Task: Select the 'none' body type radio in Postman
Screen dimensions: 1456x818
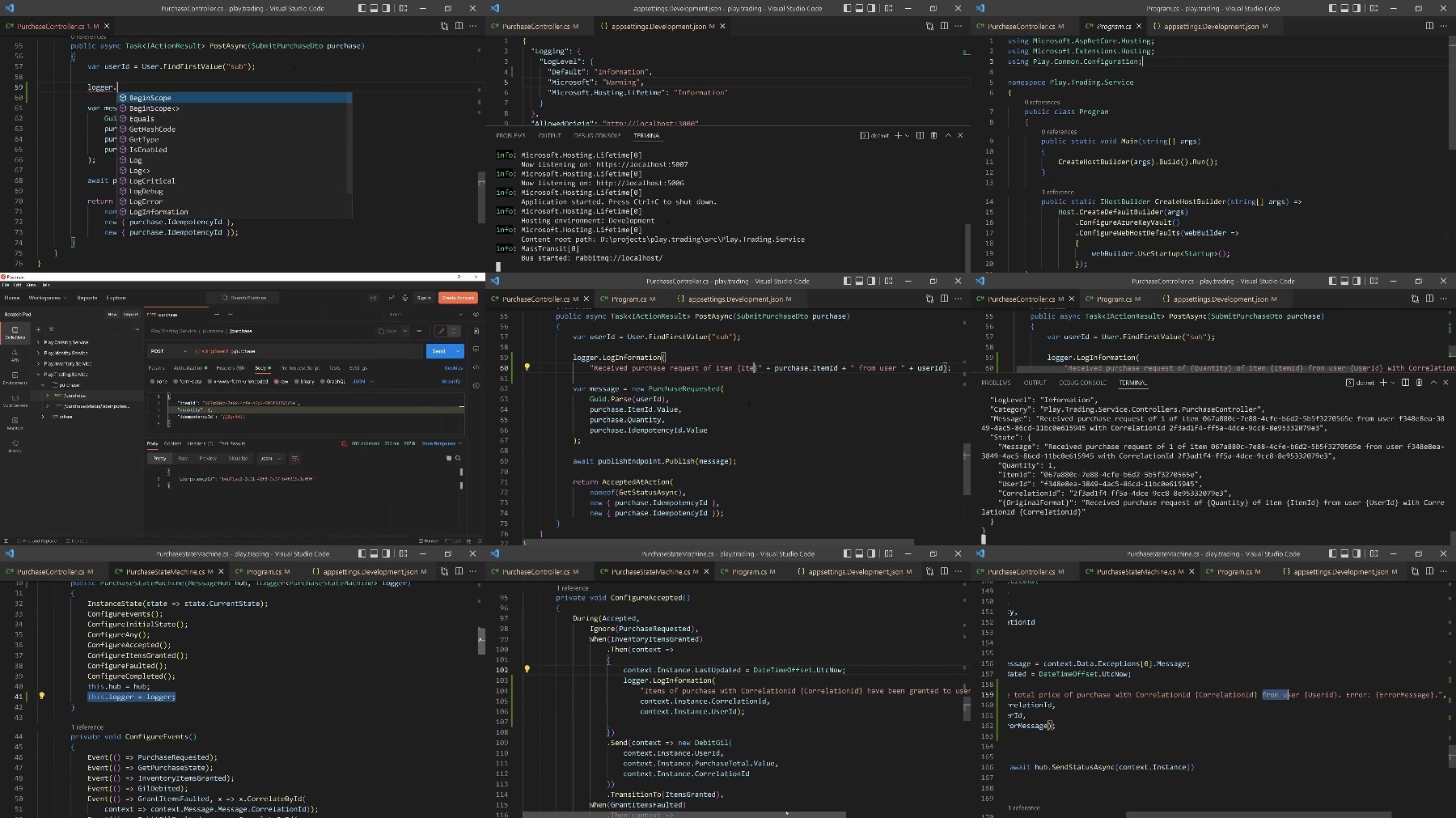Action: tap(152, 381)
